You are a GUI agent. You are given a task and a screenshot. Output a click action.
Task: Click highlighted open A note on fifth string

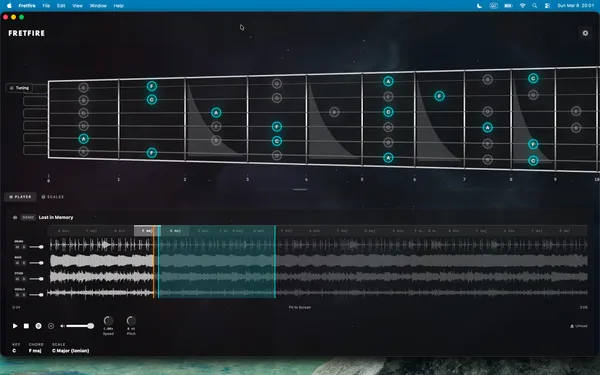pyautogui.click(x=83, y=139)
